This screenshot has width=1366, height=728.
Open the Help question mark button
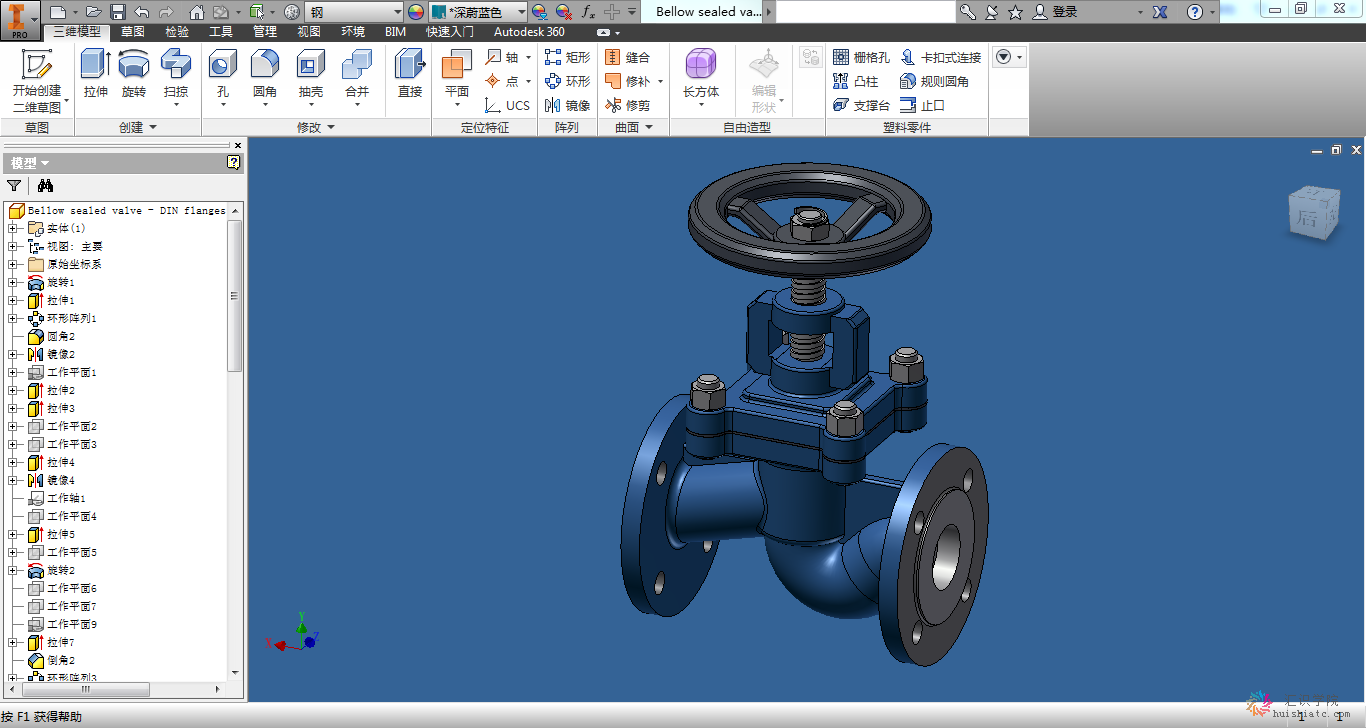(1195, 12)
